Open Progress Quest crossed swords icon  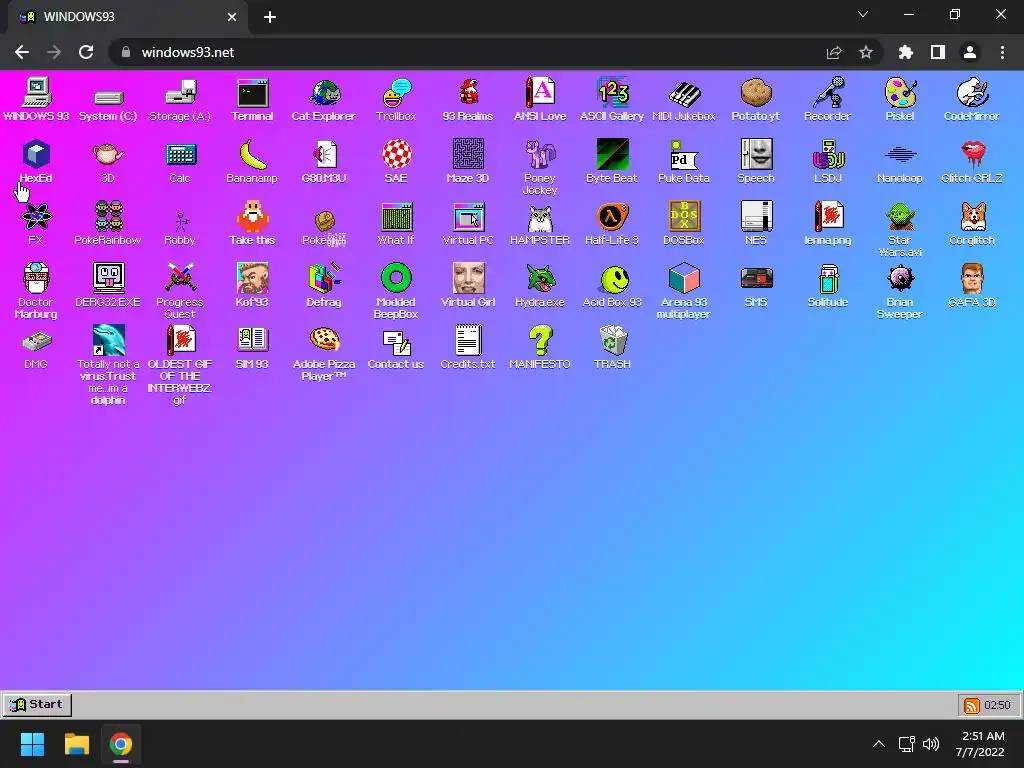coord(180,291)
